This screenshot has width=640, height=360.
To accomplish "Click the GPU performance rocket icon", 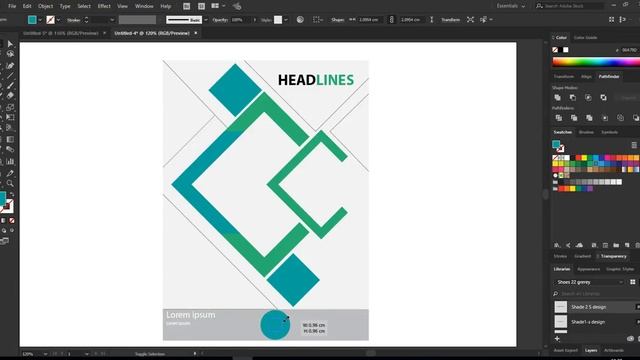I will point(237,6).
